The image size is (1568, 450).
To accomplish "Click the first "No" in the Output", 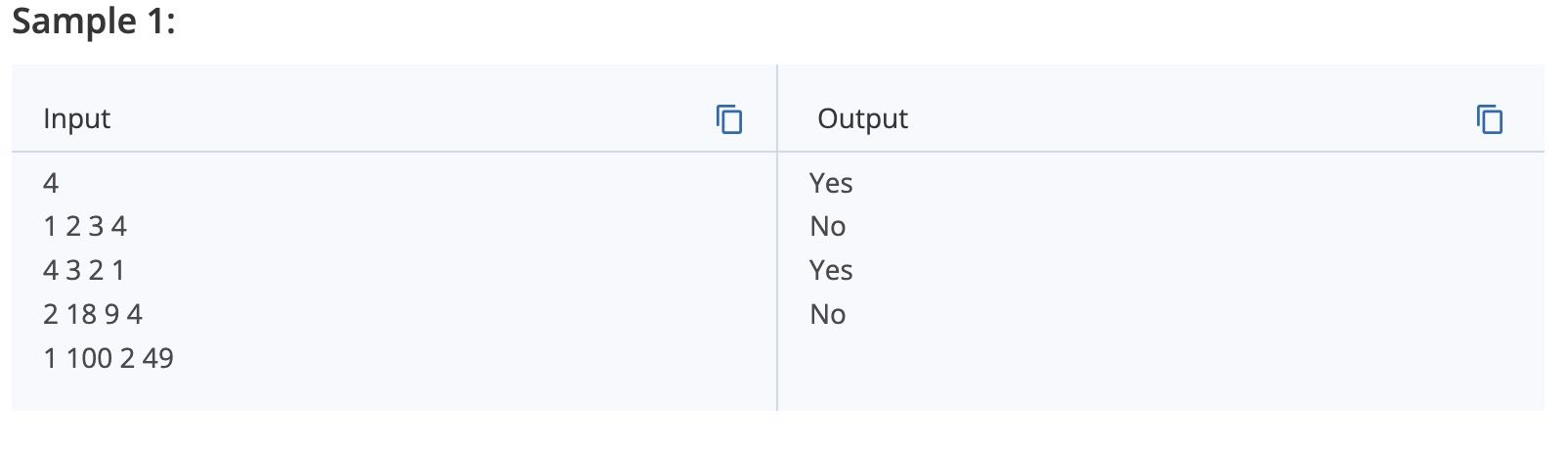I will (828, 227).
